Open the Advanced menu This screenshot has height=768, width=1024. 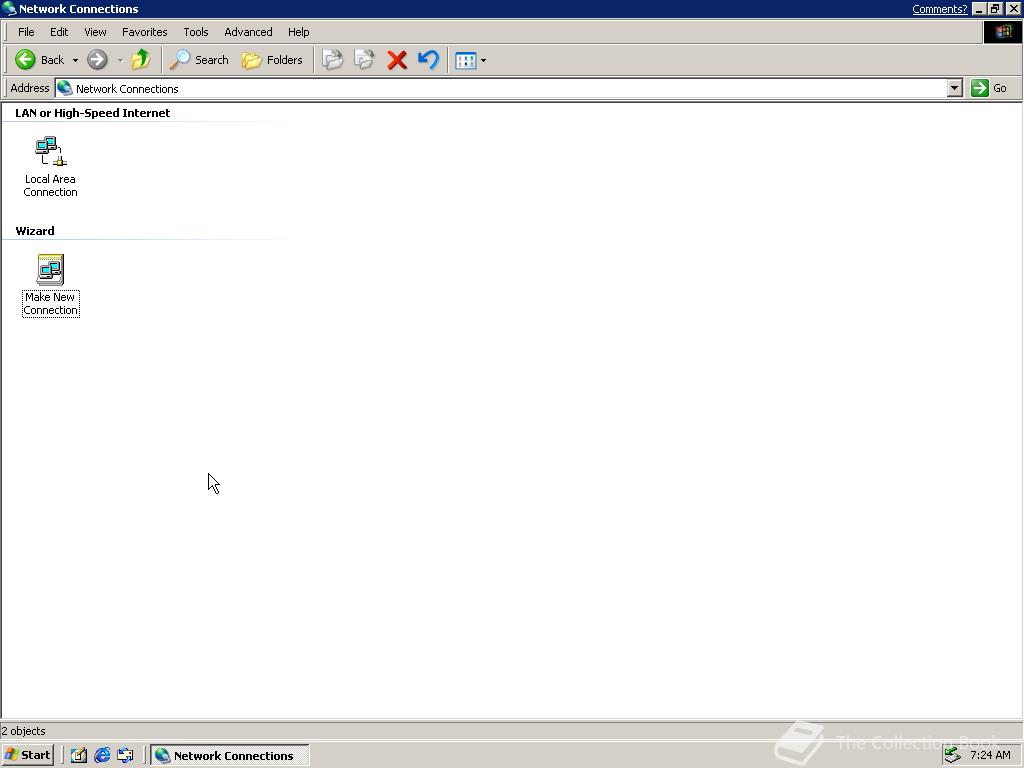click(x=248, y=32)
